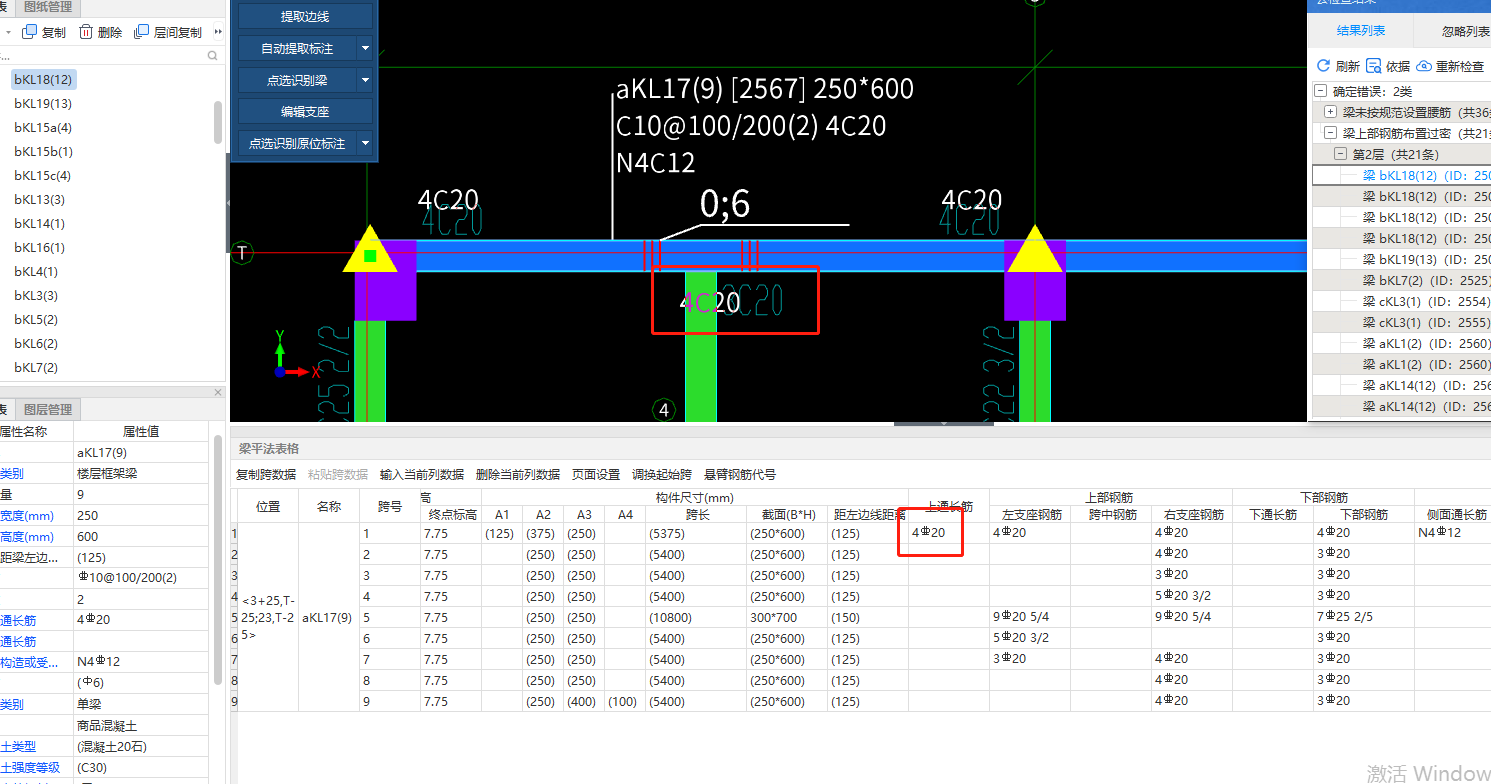The image size is (1491, 784).
Task: Click the 300*700 section cell
Action: coord(786,617)
